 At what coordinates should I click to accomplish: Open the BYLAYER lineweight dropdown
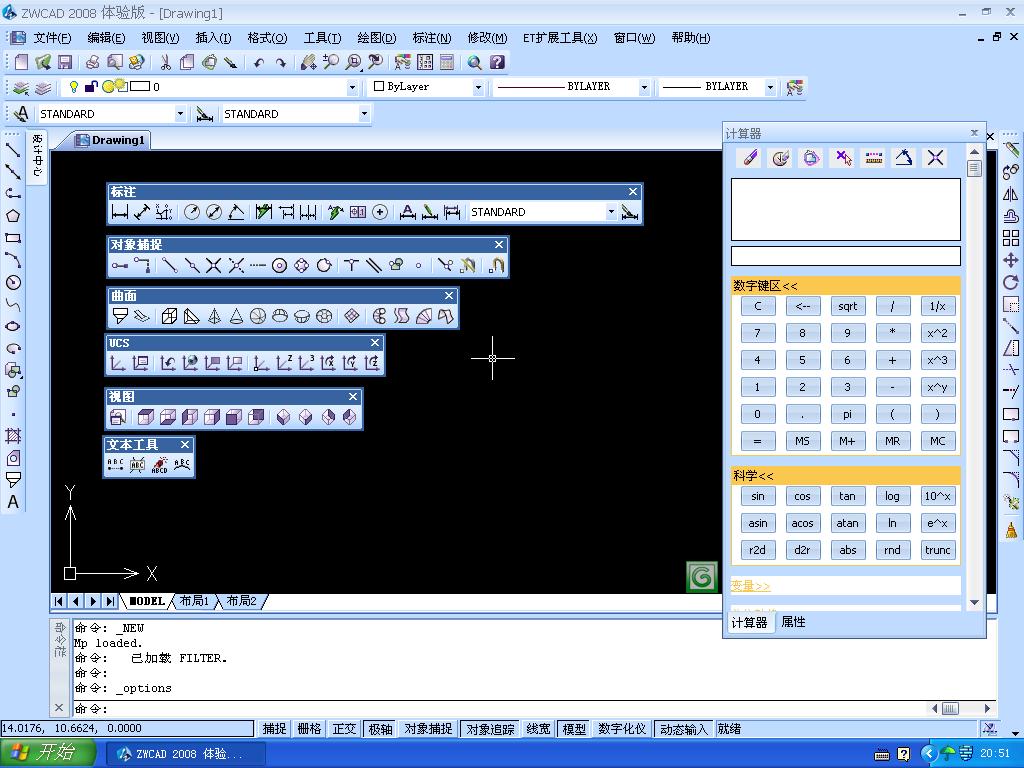point(770,87)
